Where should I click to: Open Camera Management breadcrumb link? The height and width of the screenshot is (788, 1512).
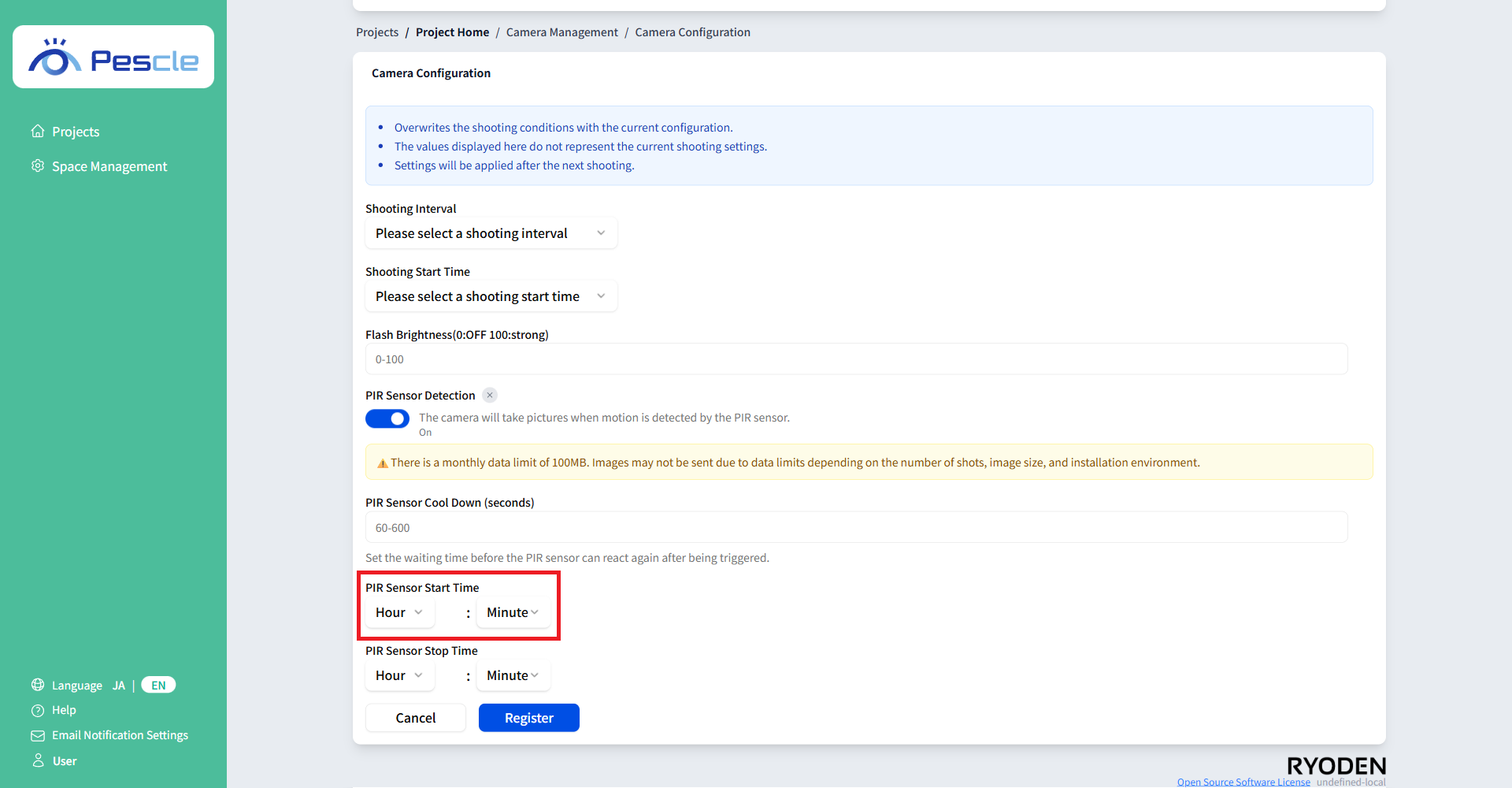coord(561,32)
